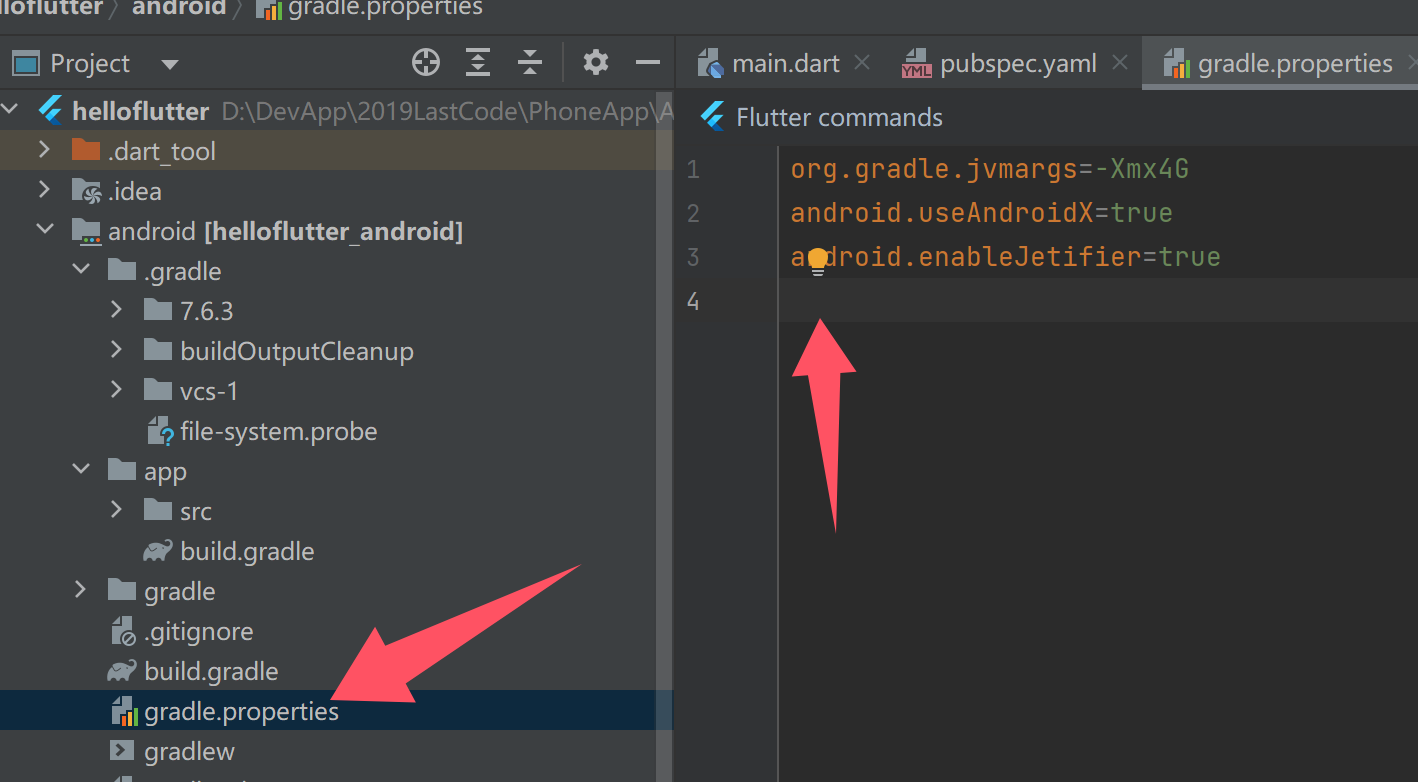Click the Flutter commands label
The image size is (1418, 782).
[839, 117]
